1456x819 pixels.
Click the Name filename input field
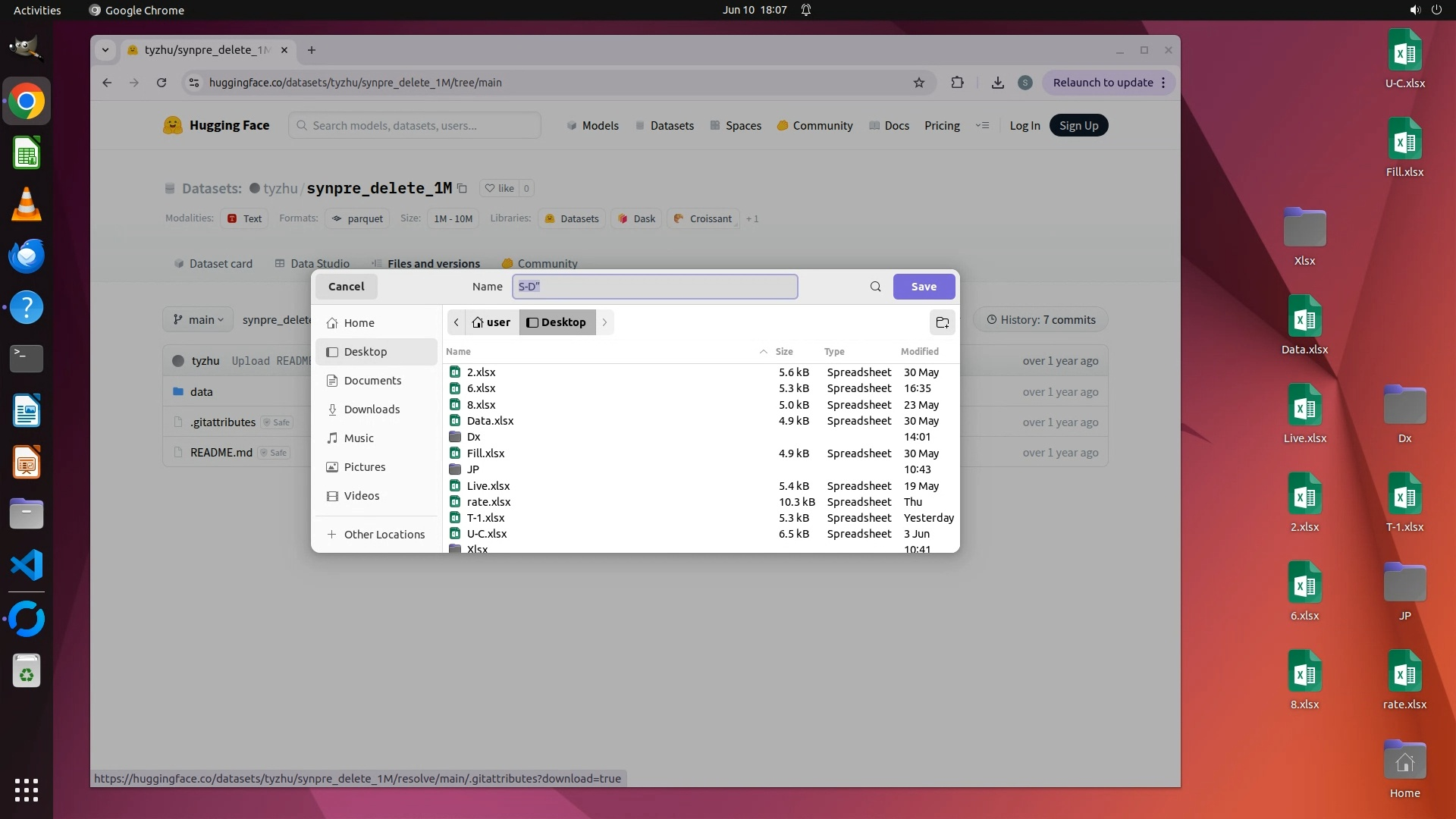(x=654, y=287)
